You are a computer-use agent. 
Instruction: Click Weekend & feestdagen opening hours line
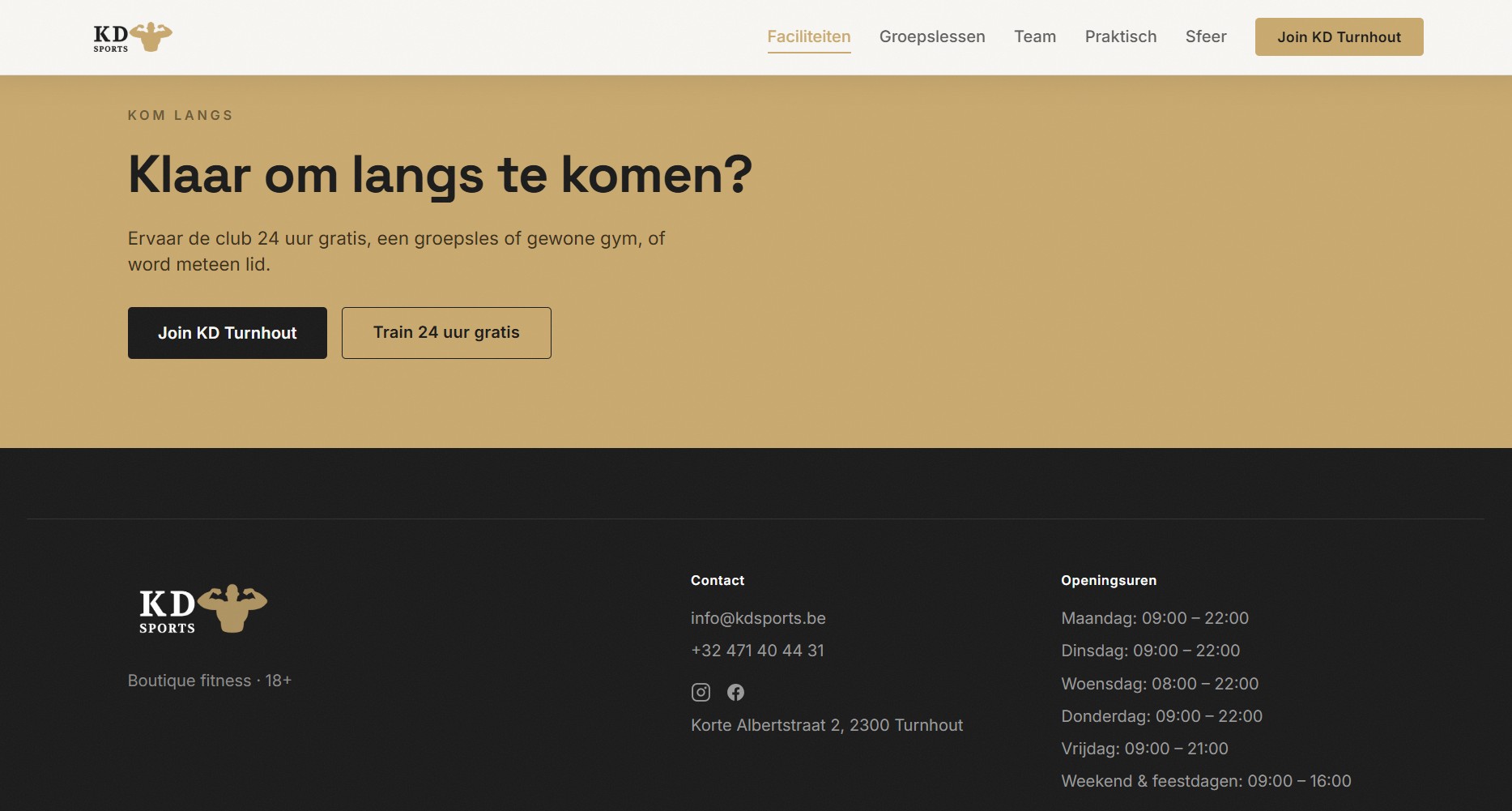point(1206,781)
